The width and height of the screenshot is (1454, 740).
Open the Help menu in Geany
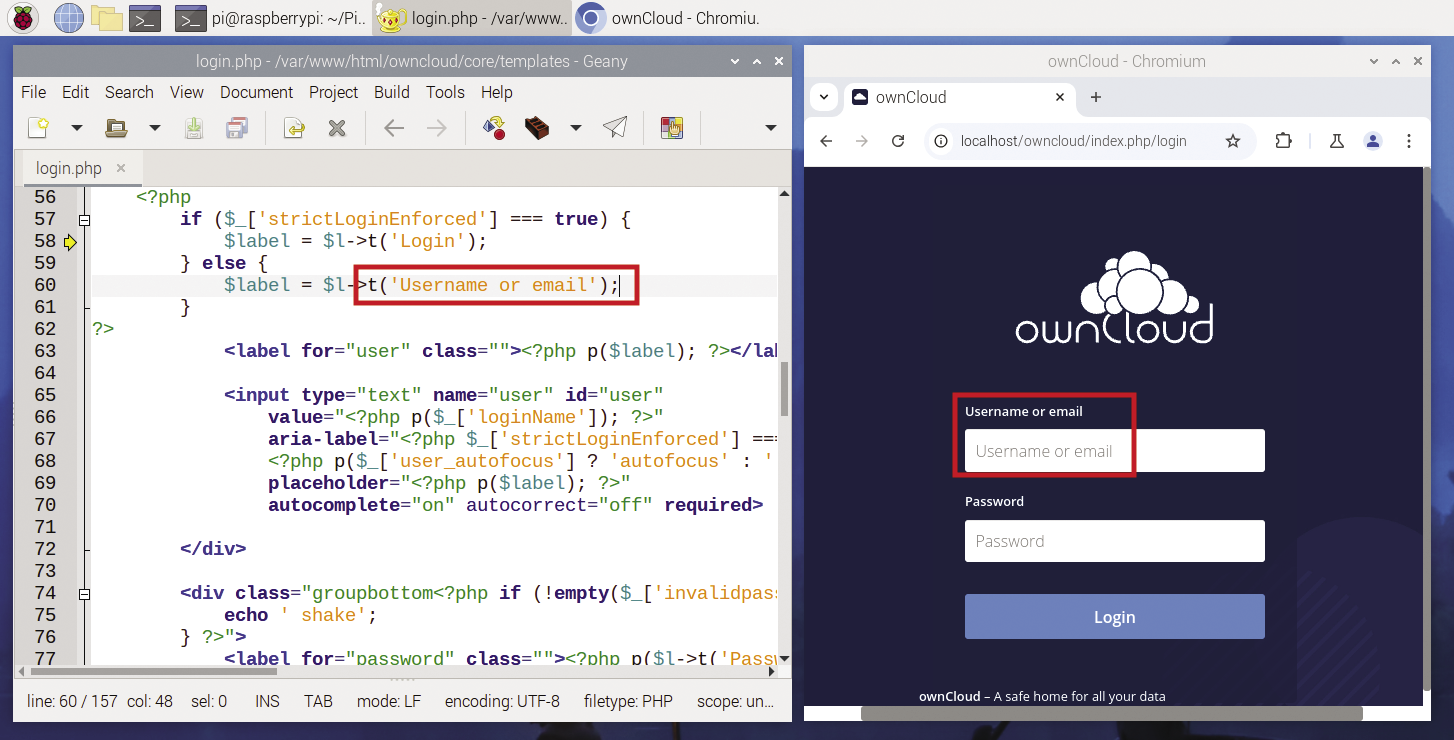click(x=496, y=92)
